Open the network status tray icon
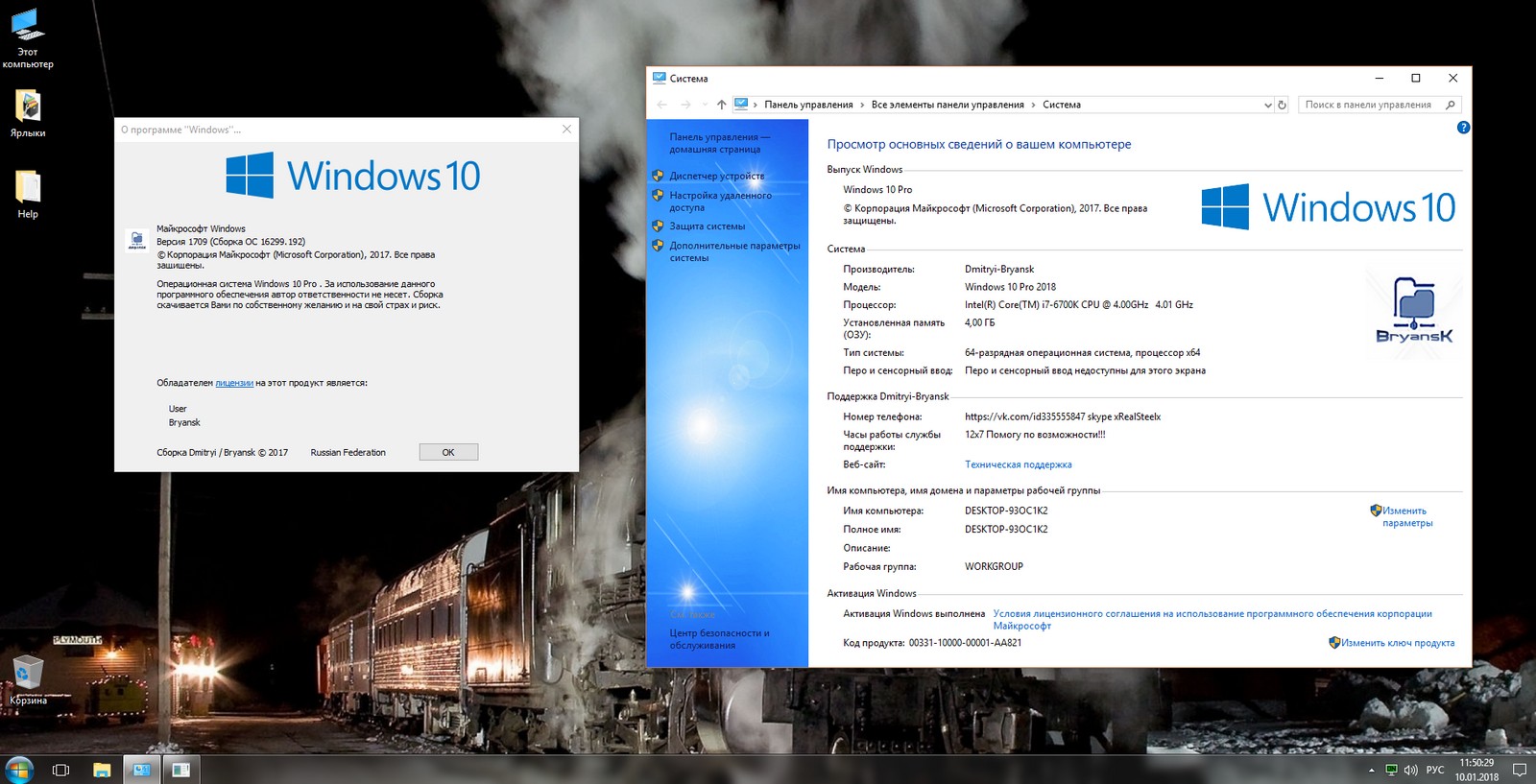Viewport: 1536px width, 784px height. point(1391,770)
